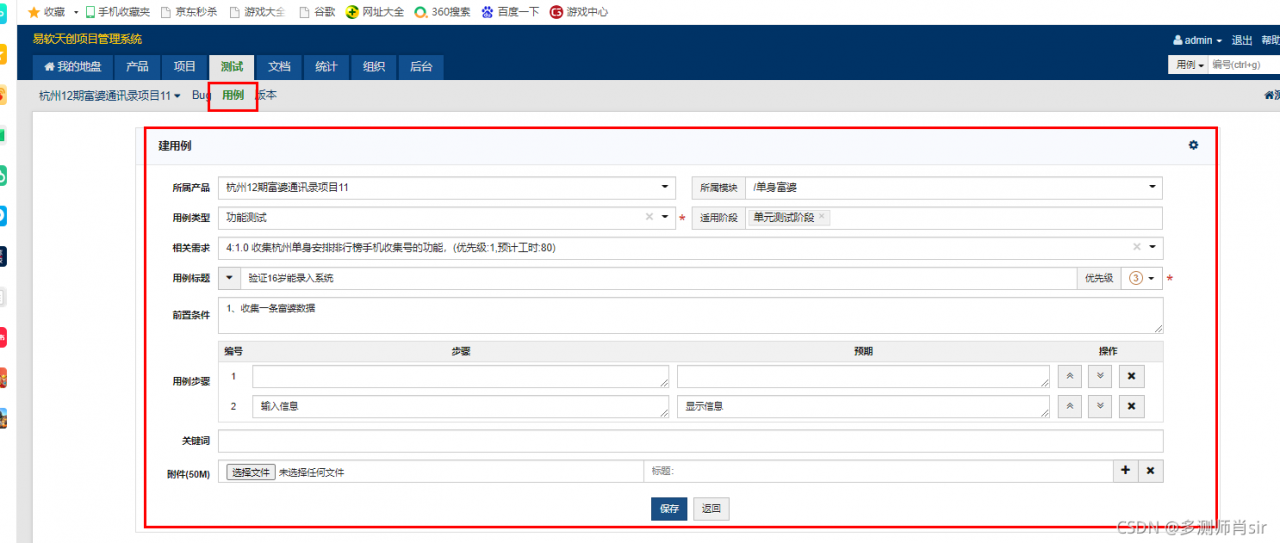Delete step 1 with the X button

pos(1131,377)
